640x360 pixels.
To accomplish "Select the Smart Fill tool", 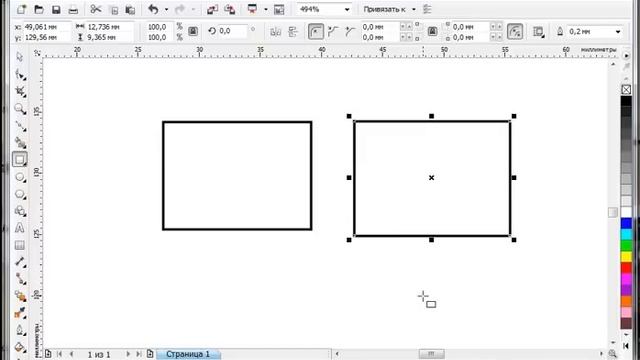I will coord(20,142).
